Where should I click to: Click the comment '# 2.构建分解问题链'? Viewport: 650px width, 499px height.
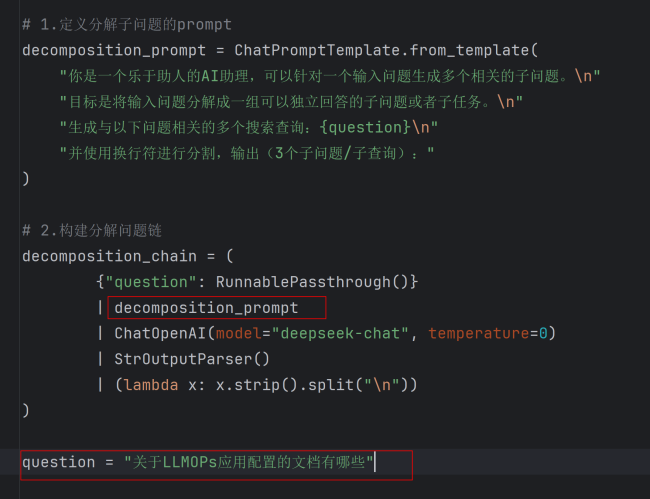coord(91,230)
